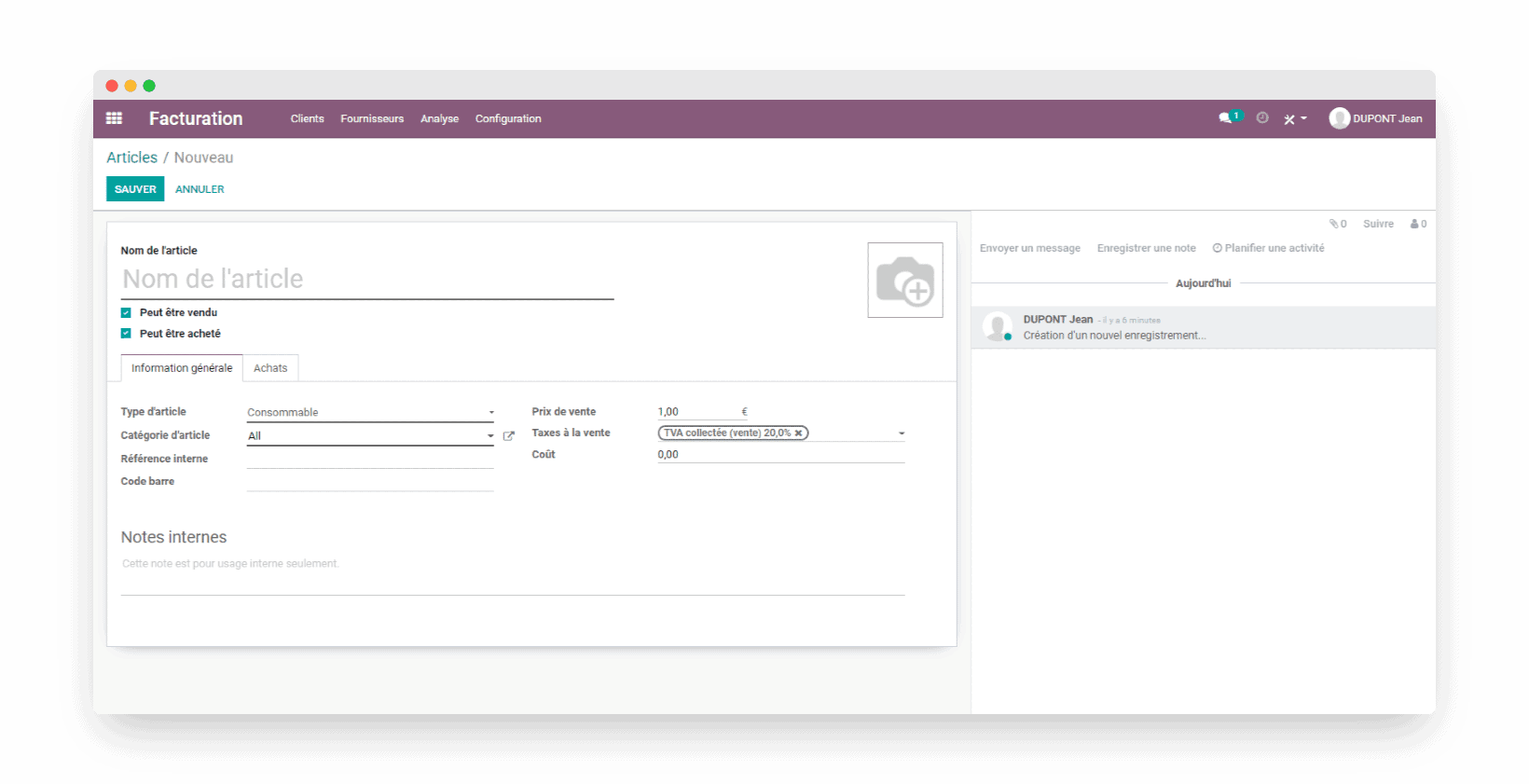Open attachments paperclip icon in chatter
Viewport: 1529px width, 784px height.
1338,224
